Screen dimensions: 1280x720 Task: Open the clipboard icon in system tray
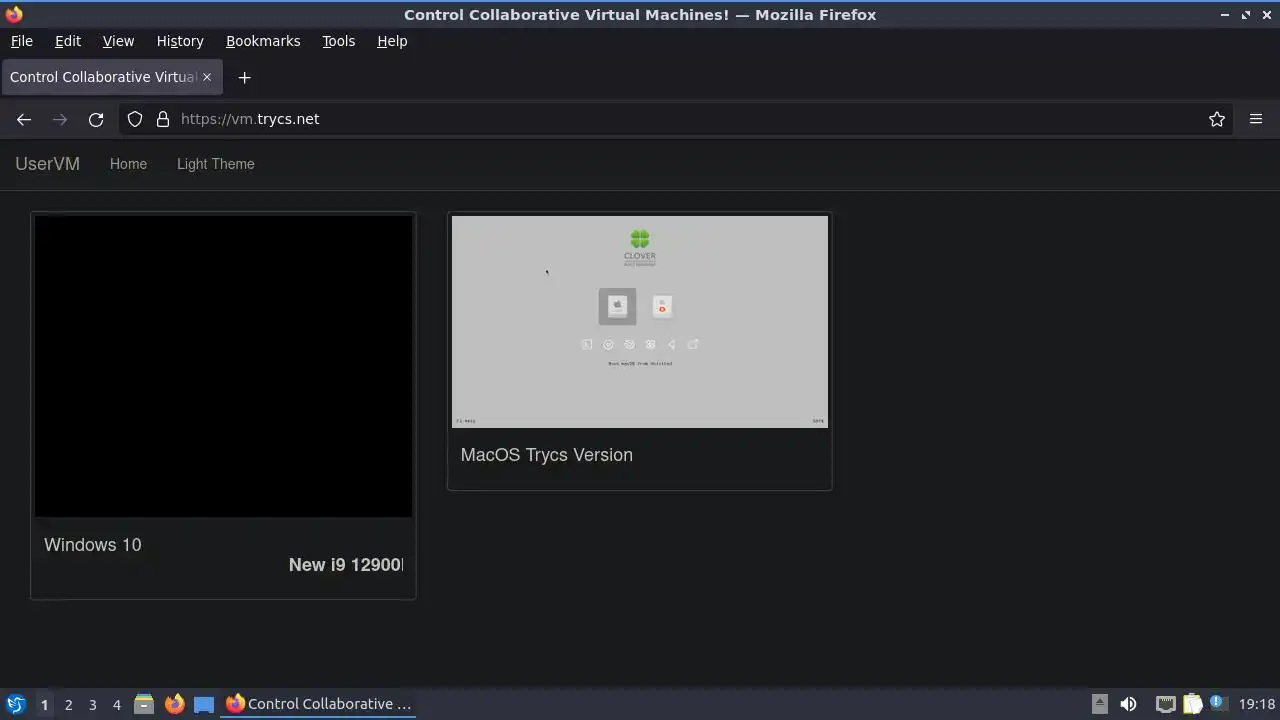[x=1192, y=704]
